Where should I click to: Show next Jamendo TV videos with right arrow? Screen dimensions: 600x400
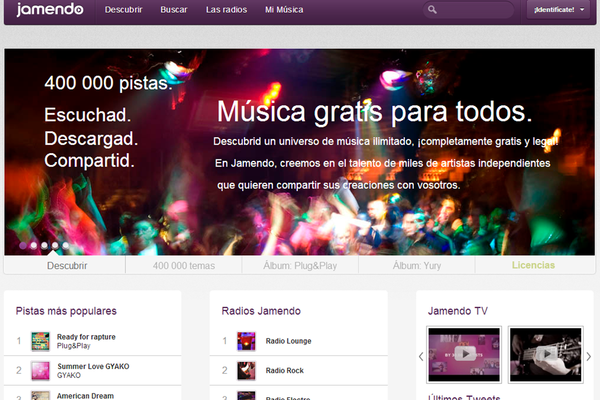click(x=589, y=356)
